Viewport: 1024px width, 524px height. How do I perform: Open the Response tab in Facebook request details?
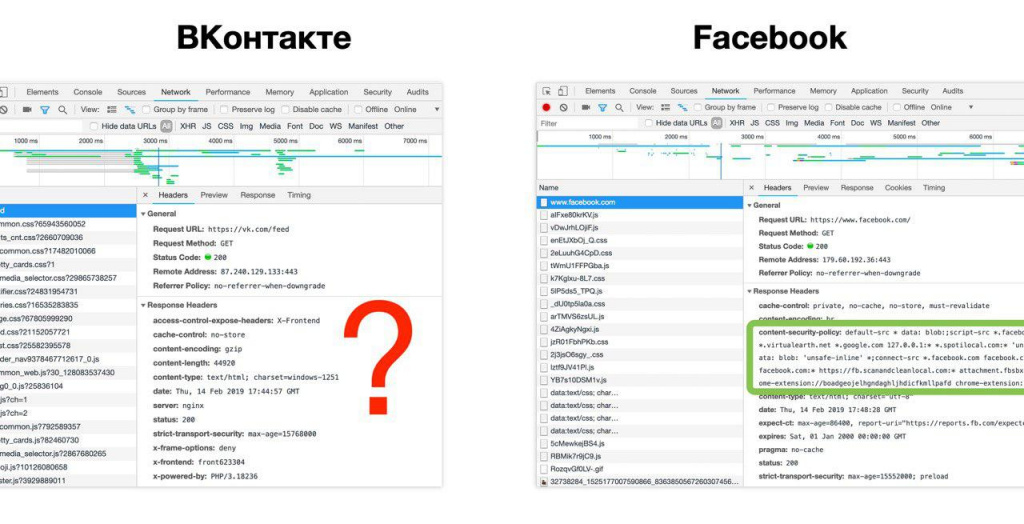point(857,188)
